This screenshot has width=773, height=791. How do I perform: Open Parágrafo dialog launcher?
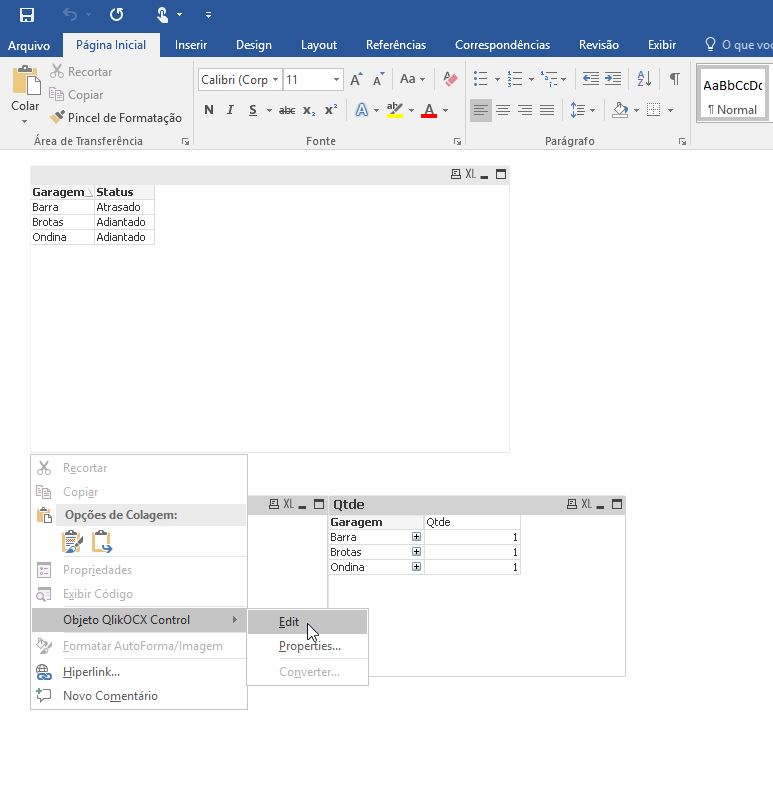click(682, 142)
